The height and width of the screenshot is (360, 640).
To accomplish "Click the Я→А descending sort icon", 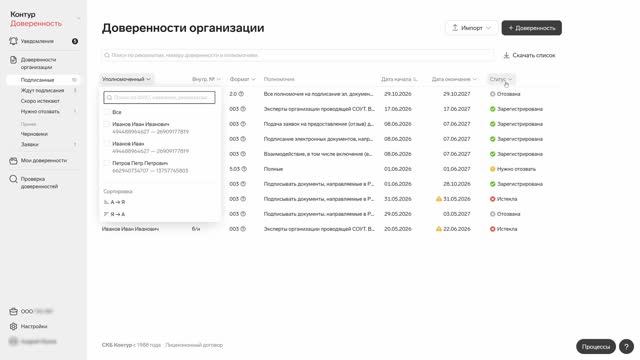I will (106, 214).
